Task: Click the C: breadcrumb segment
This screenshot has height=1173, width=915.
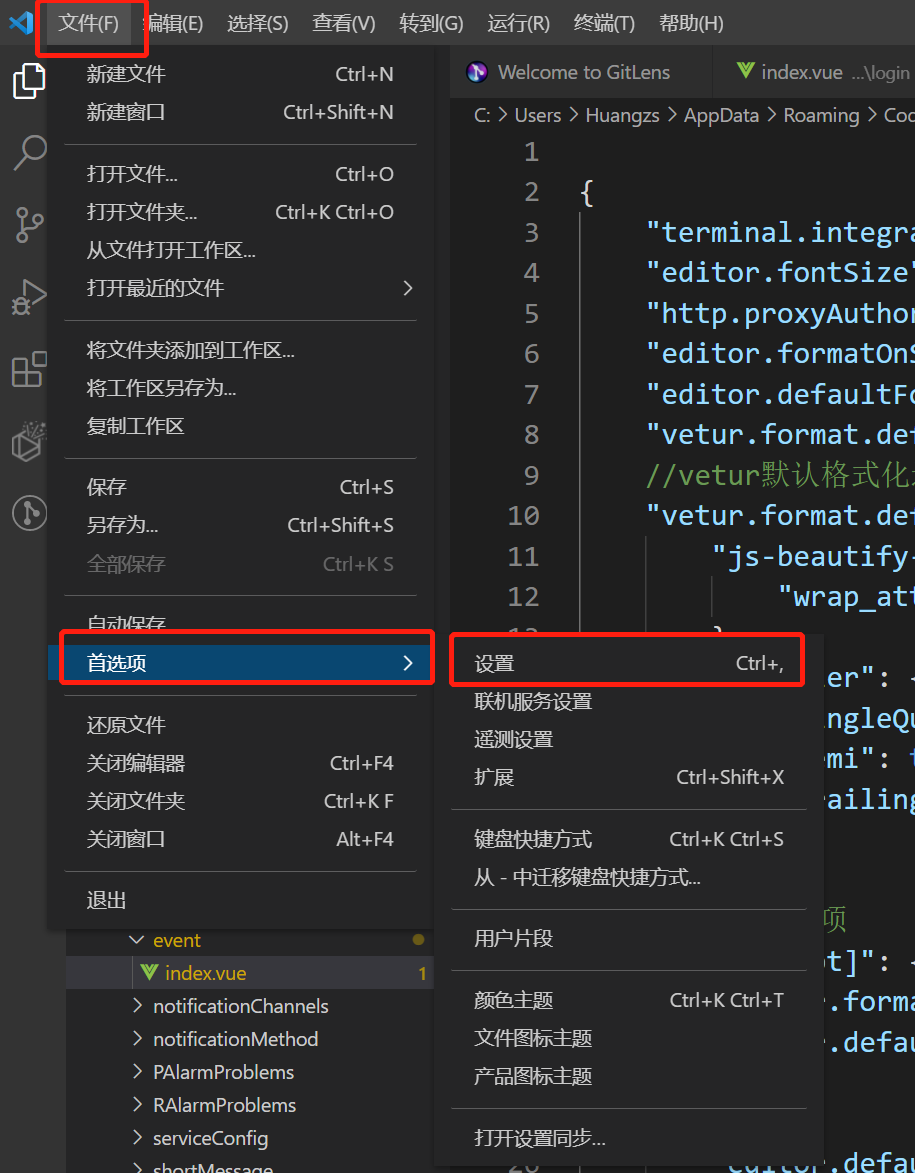Action: tap(483, 115)
